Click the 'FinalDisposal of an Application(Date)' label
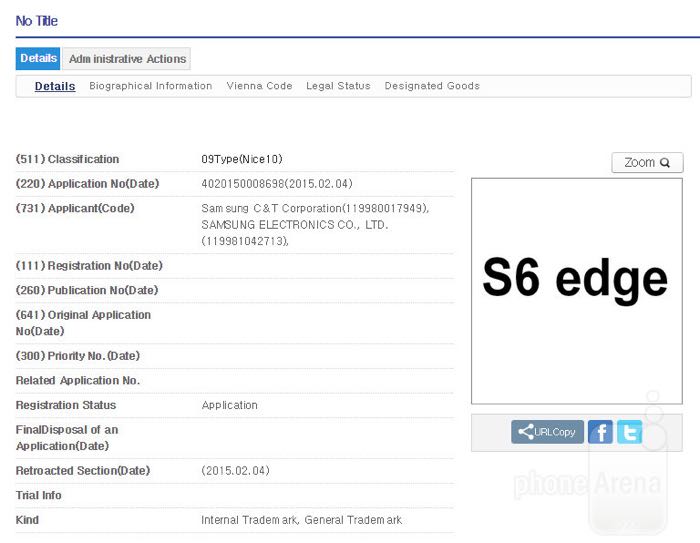The width and height of the screenshot is (700, 543). 67,438
